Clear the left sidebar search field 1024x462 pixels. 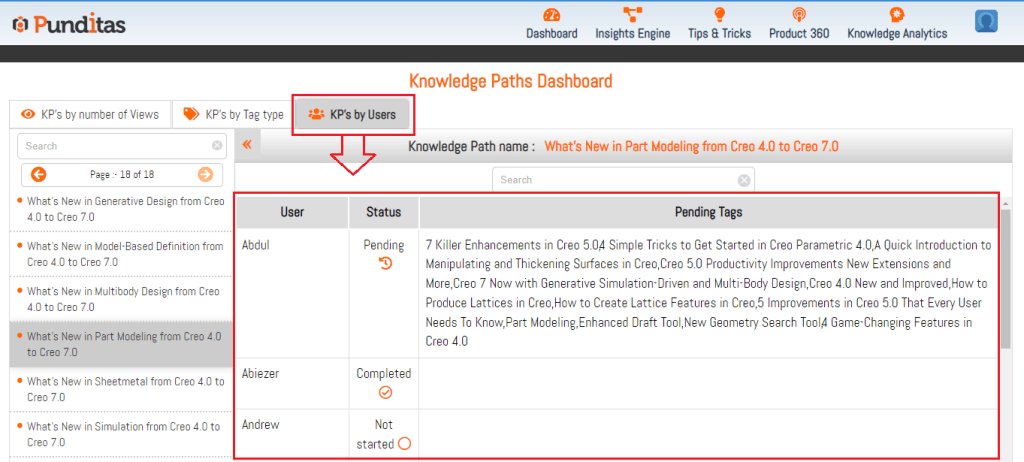[217, 146]
